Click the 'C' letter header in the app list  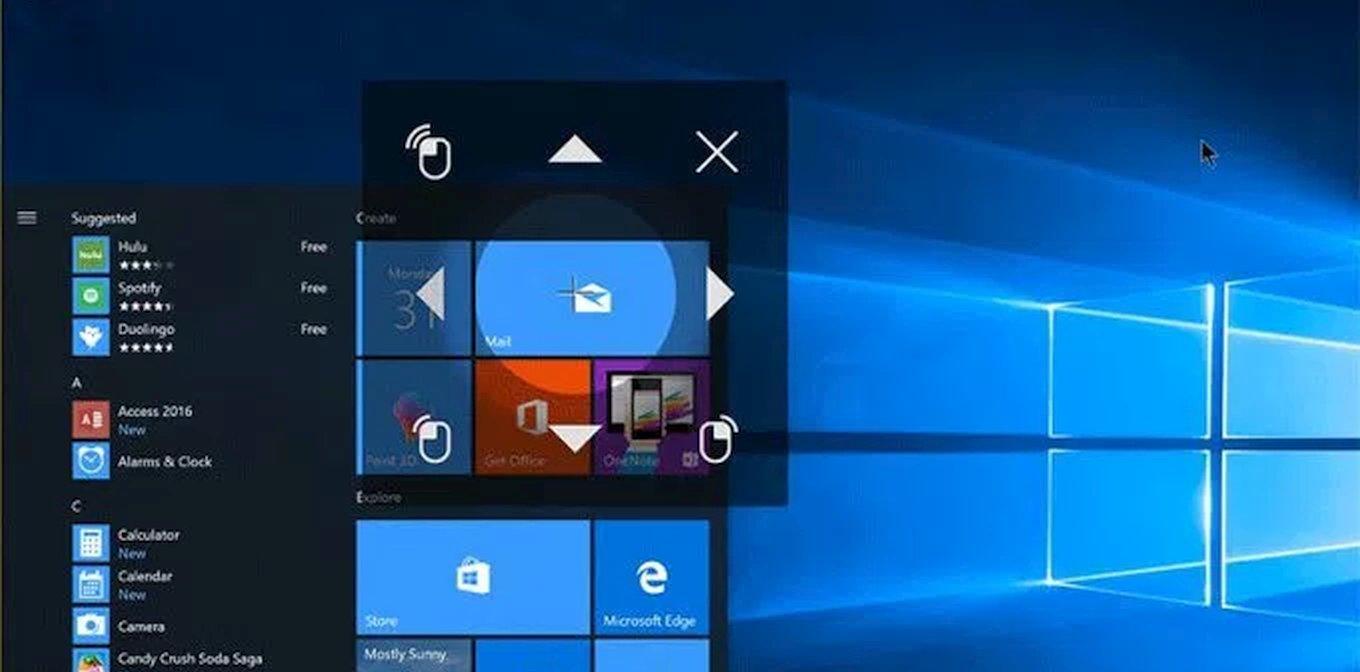click(77, 506)
